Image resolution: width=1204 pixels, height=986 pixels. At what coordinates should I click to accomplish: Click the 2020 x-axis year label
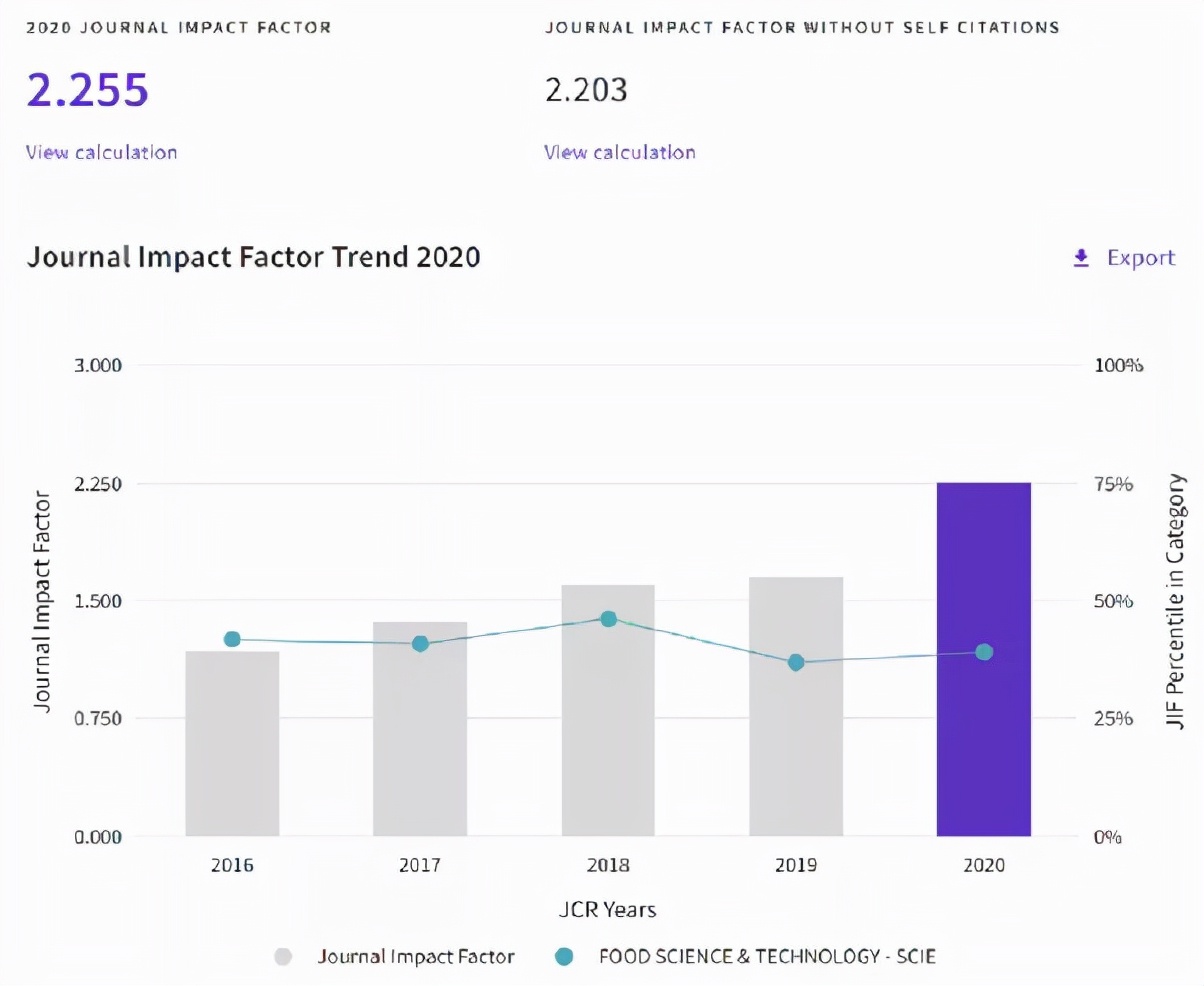(984, 865)
